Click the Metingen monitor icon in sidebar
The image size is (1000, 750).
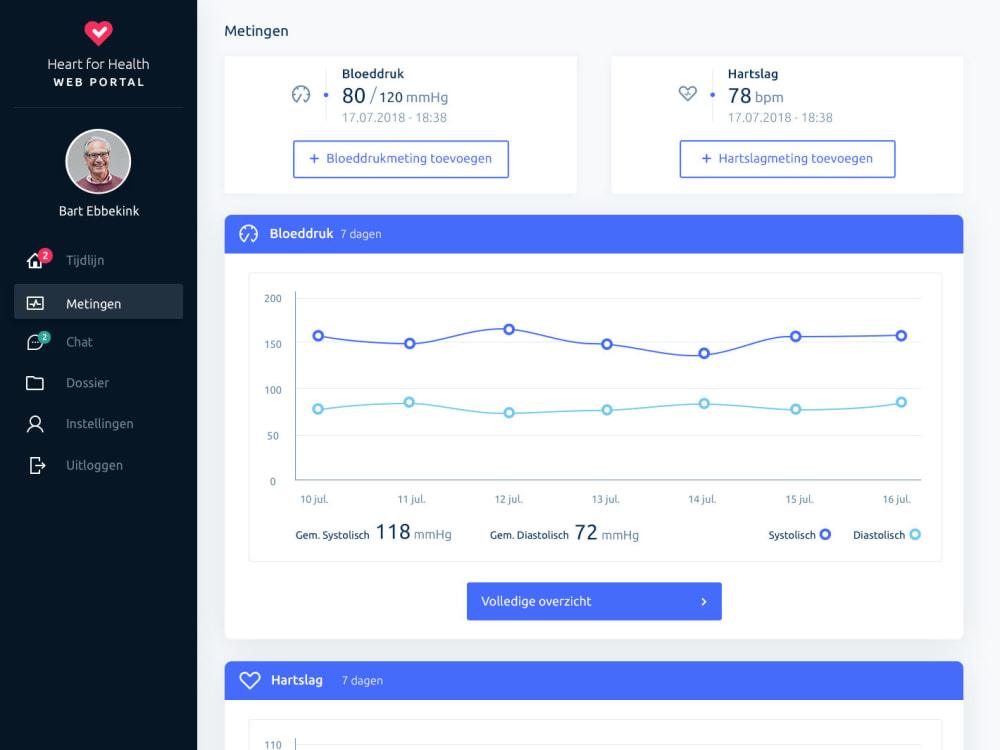(35, 304)
